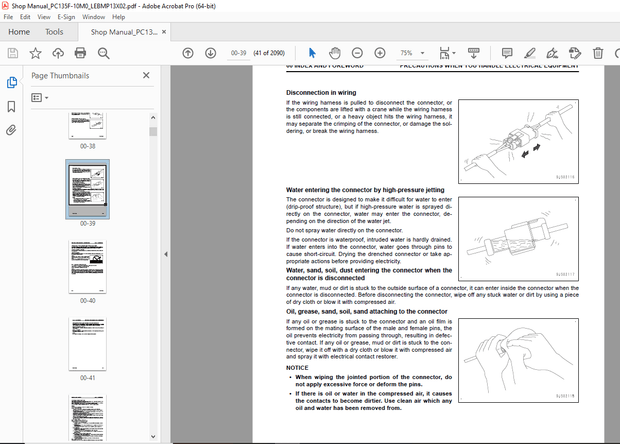Add bookmark star icon in toolbar
The width and height of the screenshot is (620, 444).
(x=36, y=53)
